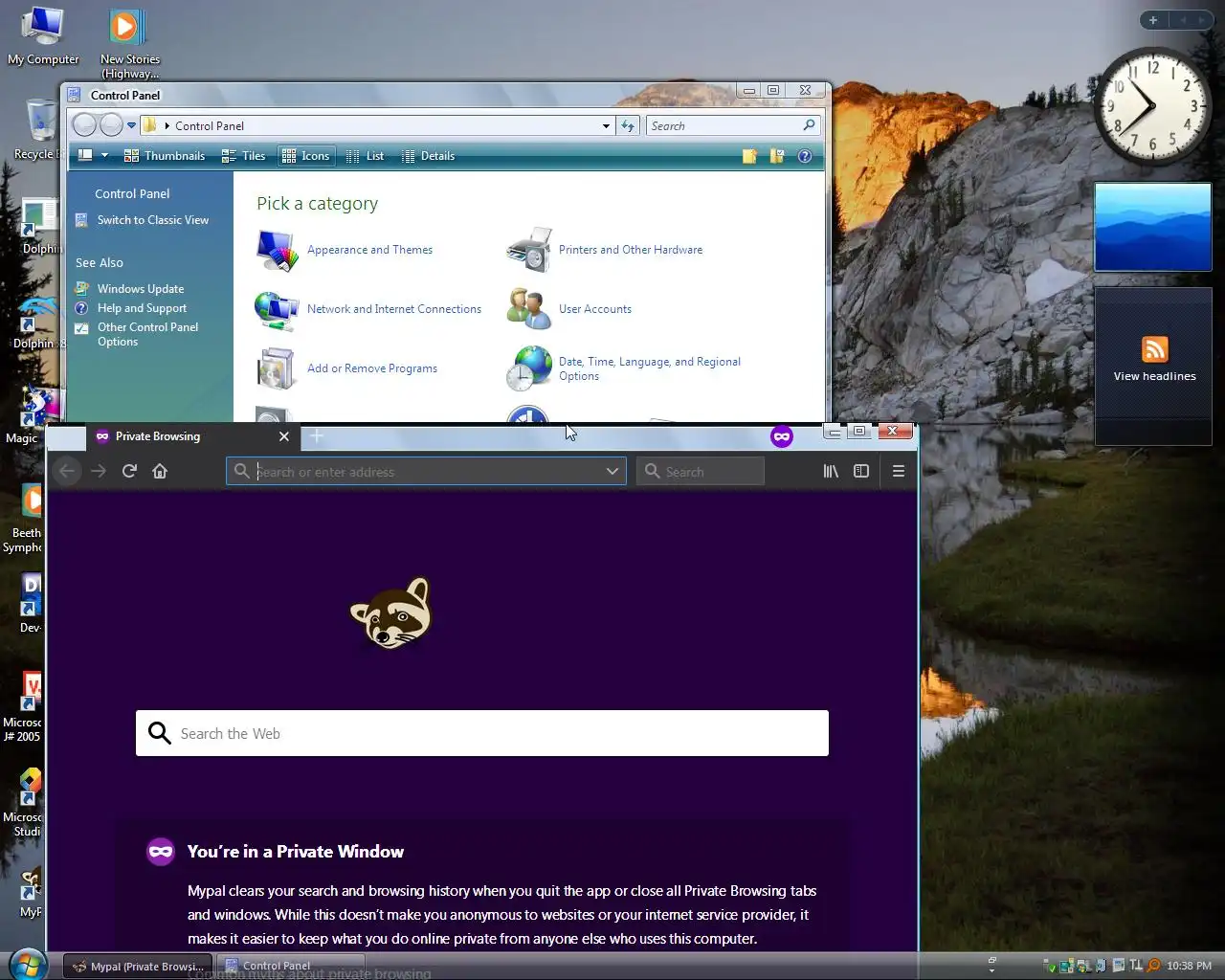Click the Control Panel folder-options icon left of help

click(x=777, y=156)
